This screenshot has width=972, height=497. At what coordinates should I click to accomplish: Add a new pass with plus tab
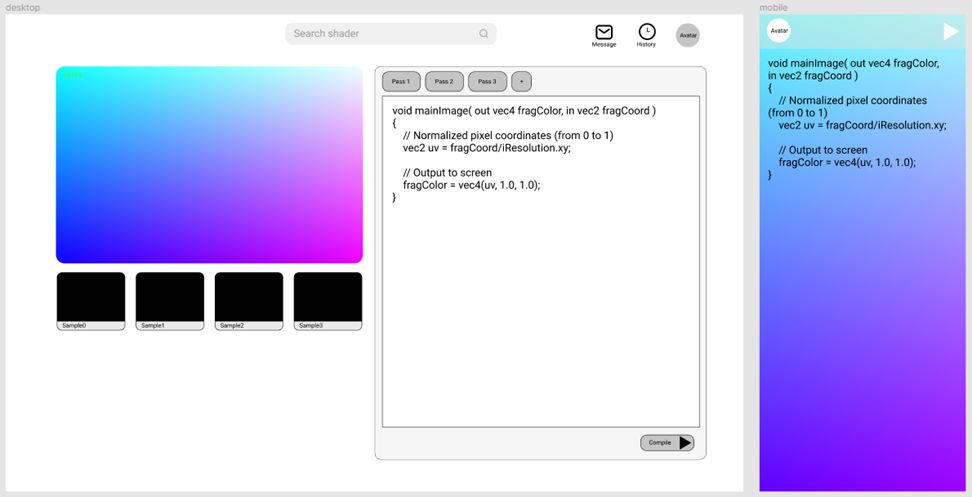[521, 81]
